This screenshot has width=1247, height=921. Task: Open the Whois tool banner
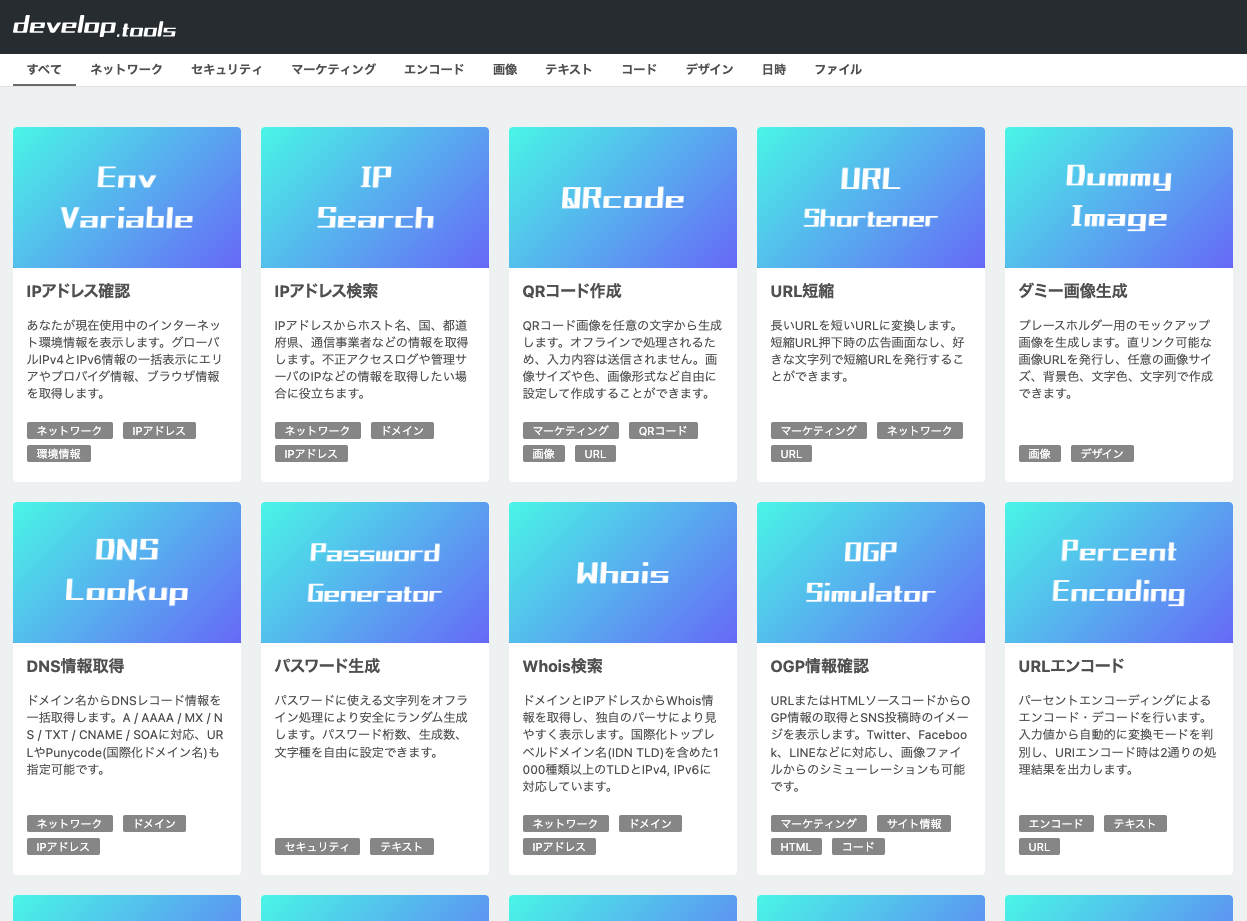click(622, 572)
